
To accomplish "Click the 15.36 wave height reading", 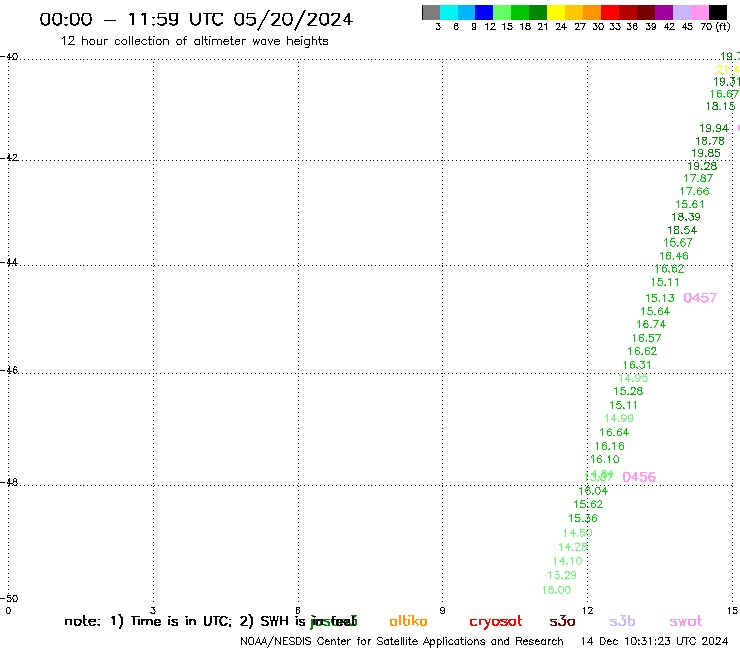I will point(582,518).
